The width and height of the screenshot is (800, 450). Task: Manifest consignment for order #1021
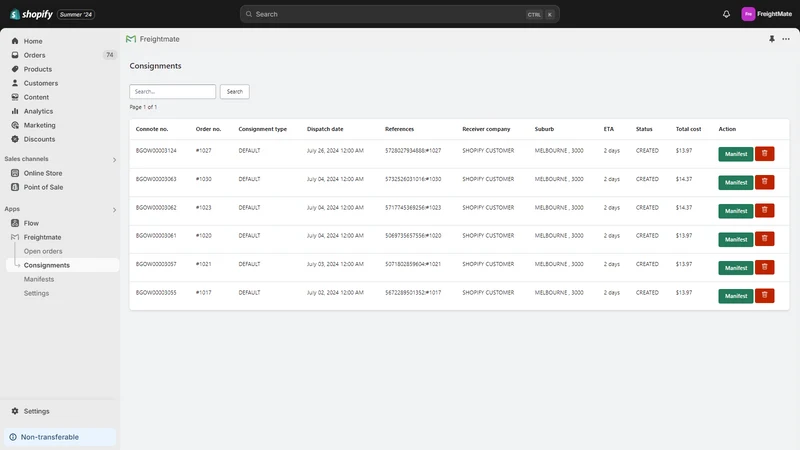point(736,268)
